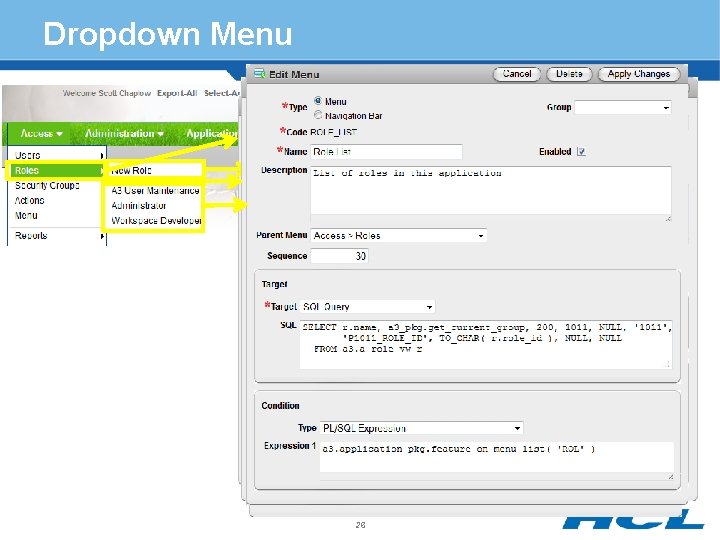720x540 pixels.
Task: Choose Security Groups menu entry
Action: [47, 186]
